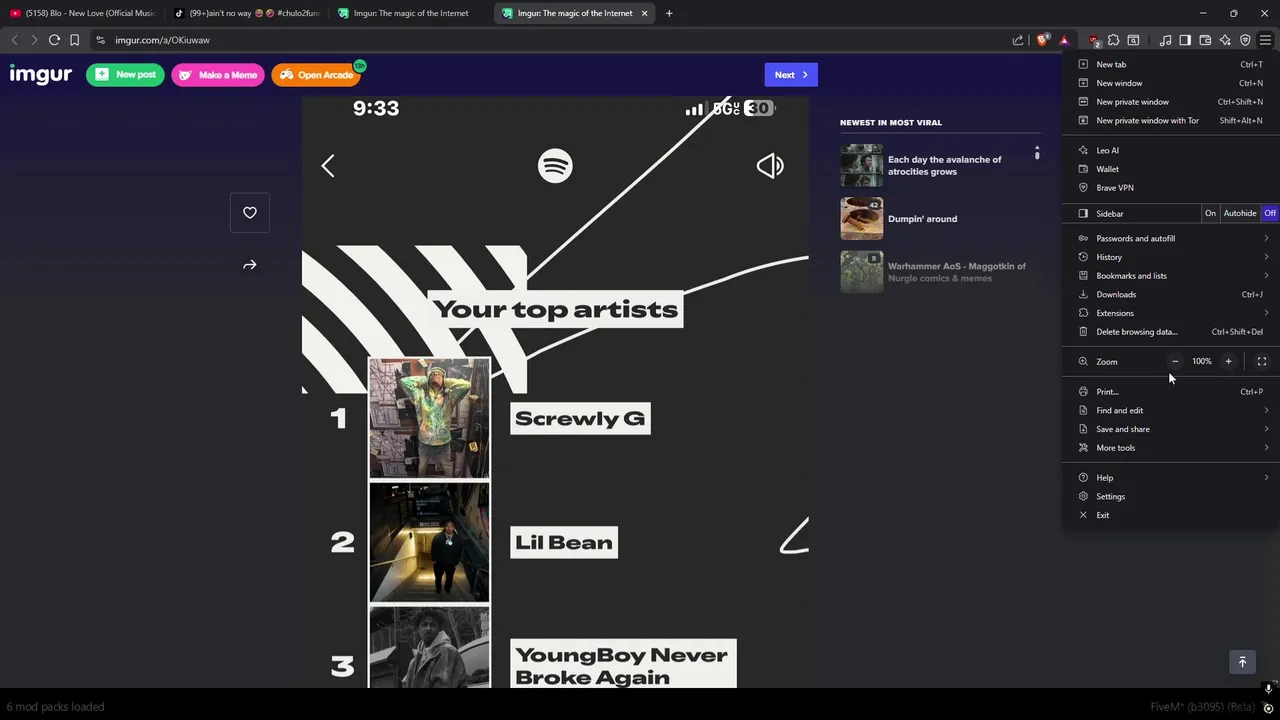
Task: Set Sidebar to Off
Action: click(1270, 213)
